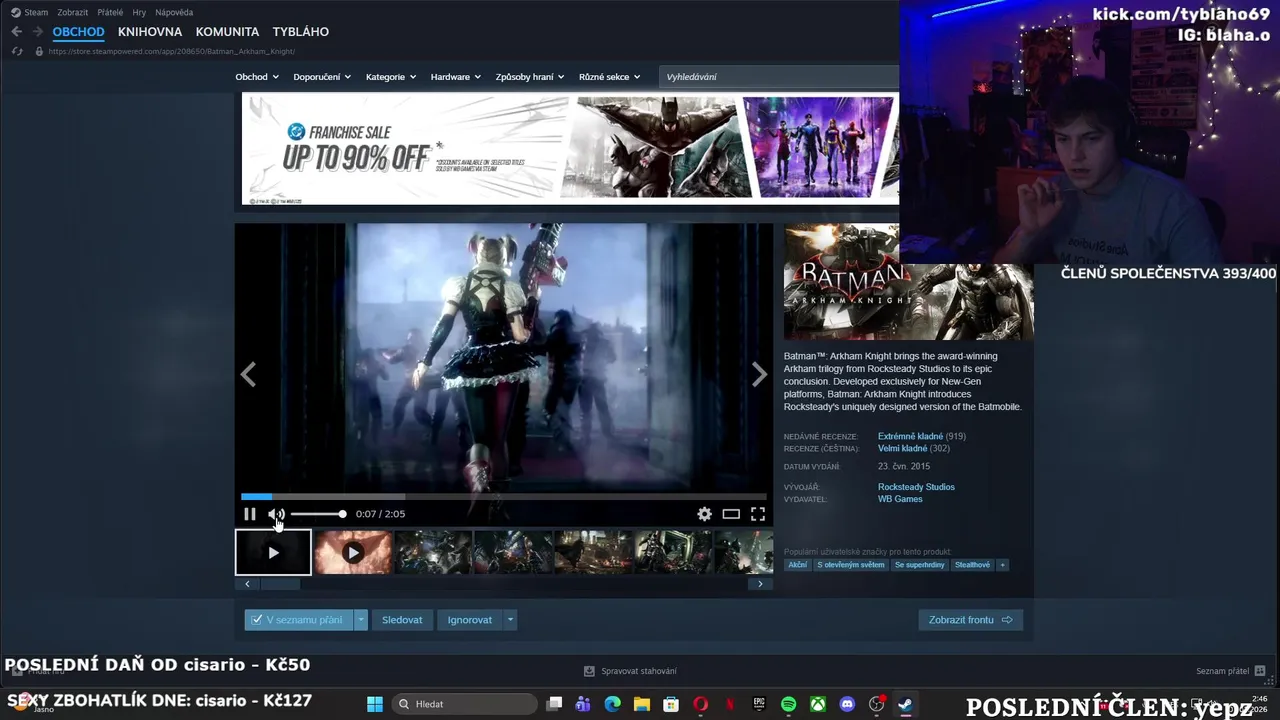Open the 'Extrémně kladné' recent reviews link
This screenshot has height=720, width=1280.
click(x=910, y=437)
